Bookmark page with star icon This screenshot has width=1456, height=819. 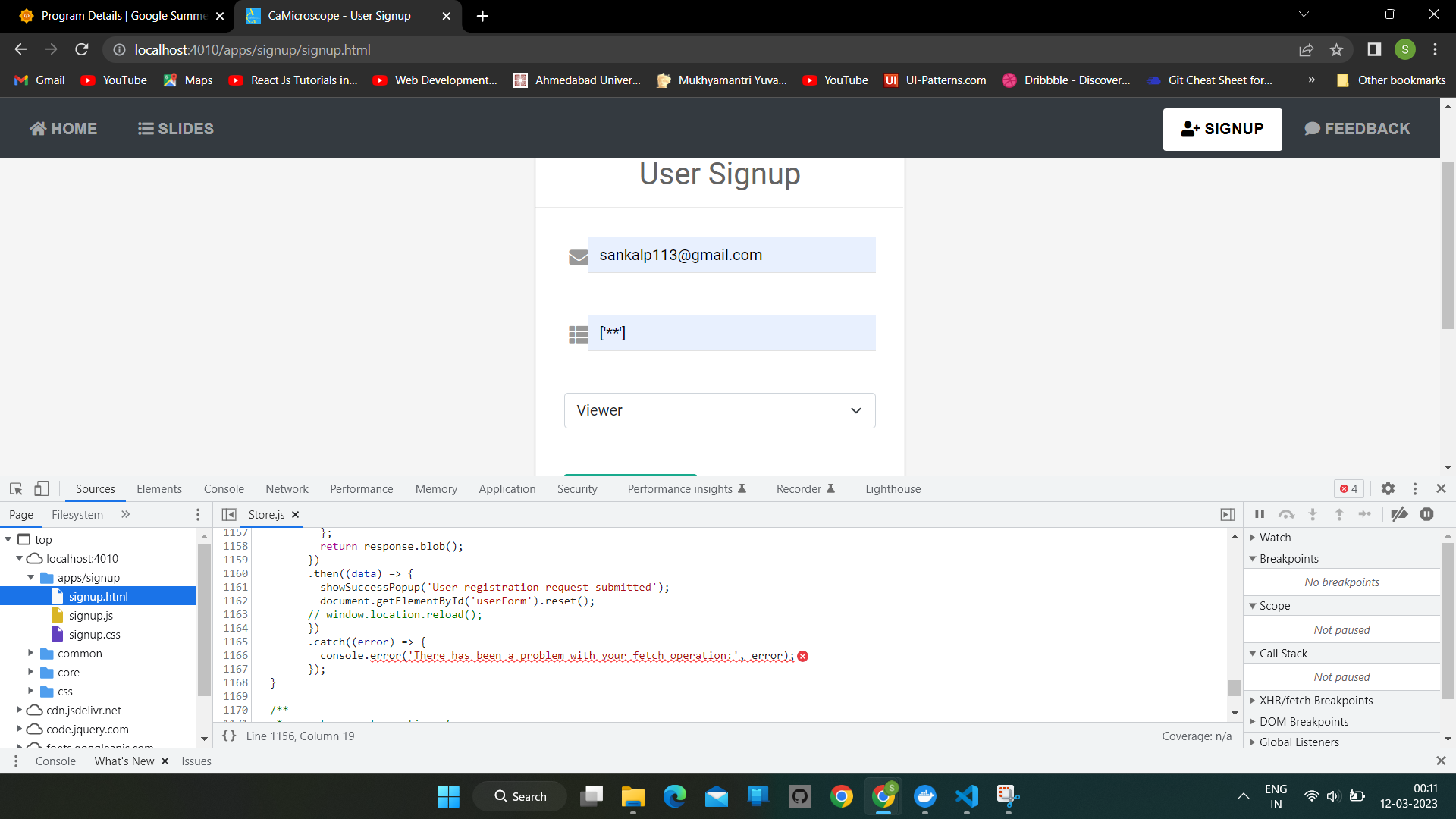coord(1336,50)
